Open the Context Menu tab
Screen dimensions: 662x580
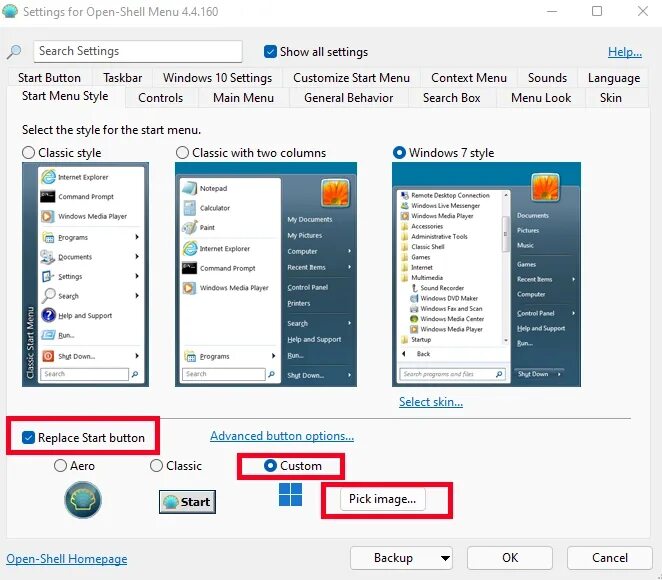coord(469,78)
